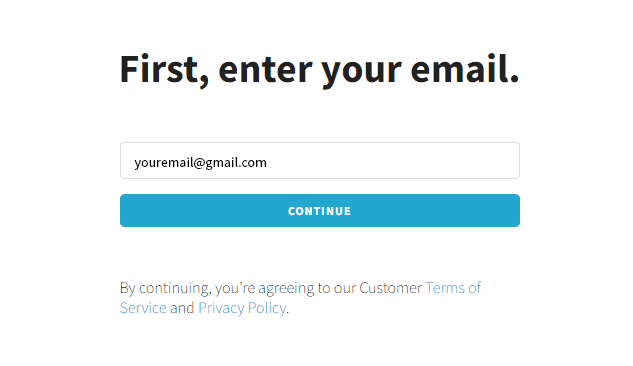
Task: Submit the email with the Continue button
Action: pos(320,210)
